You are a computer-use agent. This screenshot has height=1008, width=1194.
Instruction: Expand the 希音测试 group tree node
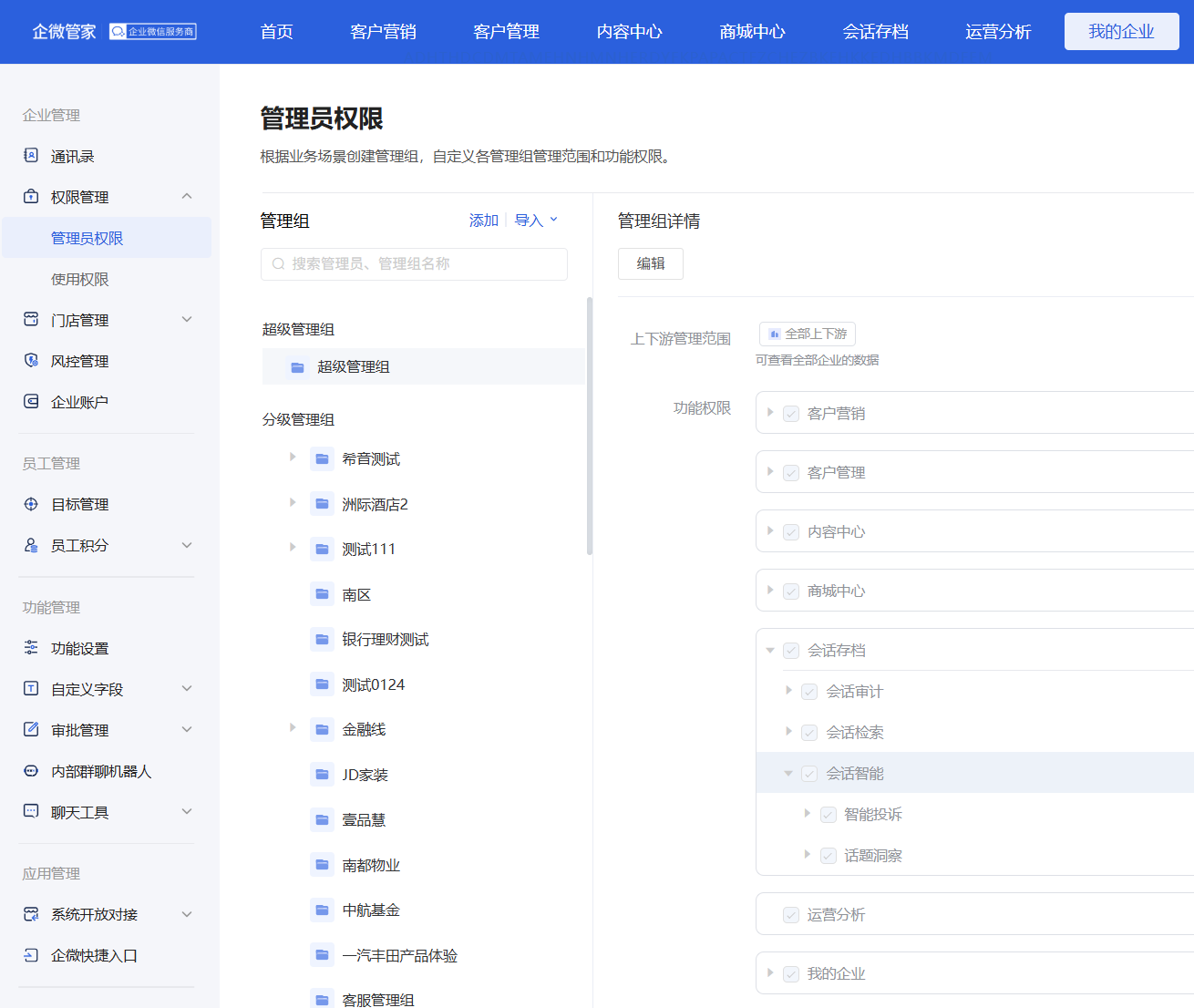point(293,457)
